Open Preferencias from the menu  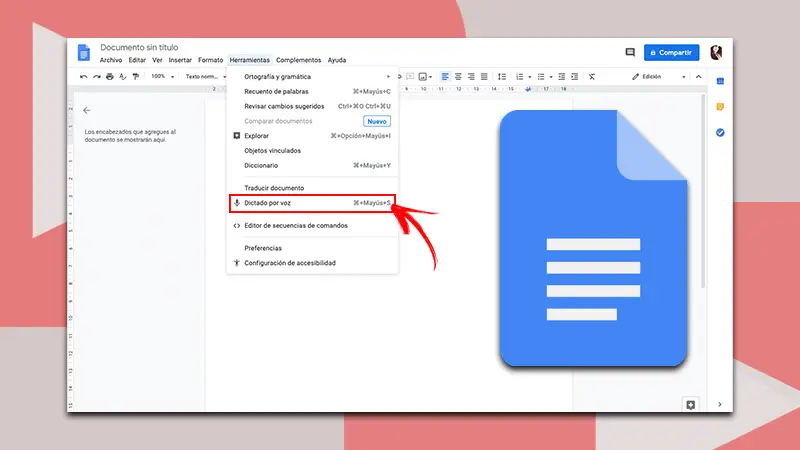pos(312,248)
